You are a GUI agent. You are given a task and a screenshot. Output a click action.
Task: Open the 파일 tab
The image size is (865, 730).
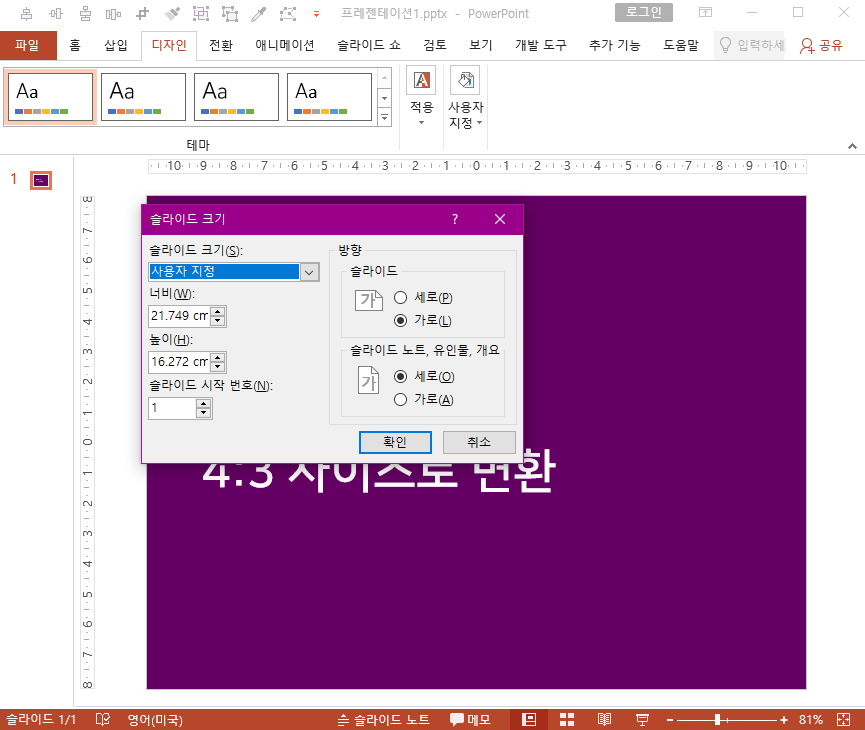tap(28, 45)
